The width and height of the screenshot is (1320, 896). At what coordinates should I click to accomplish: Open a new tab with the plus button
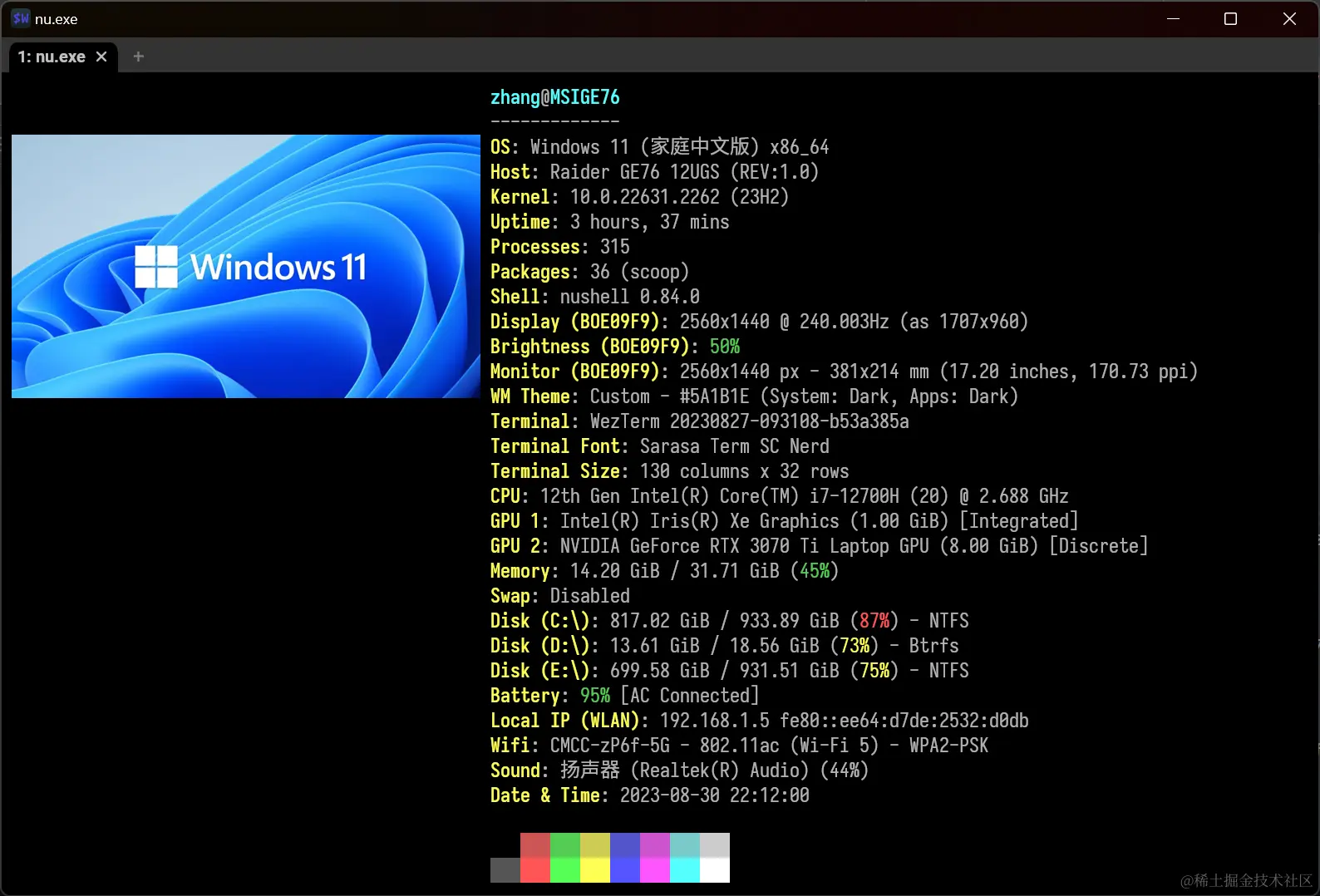click(x=139, y=57)
